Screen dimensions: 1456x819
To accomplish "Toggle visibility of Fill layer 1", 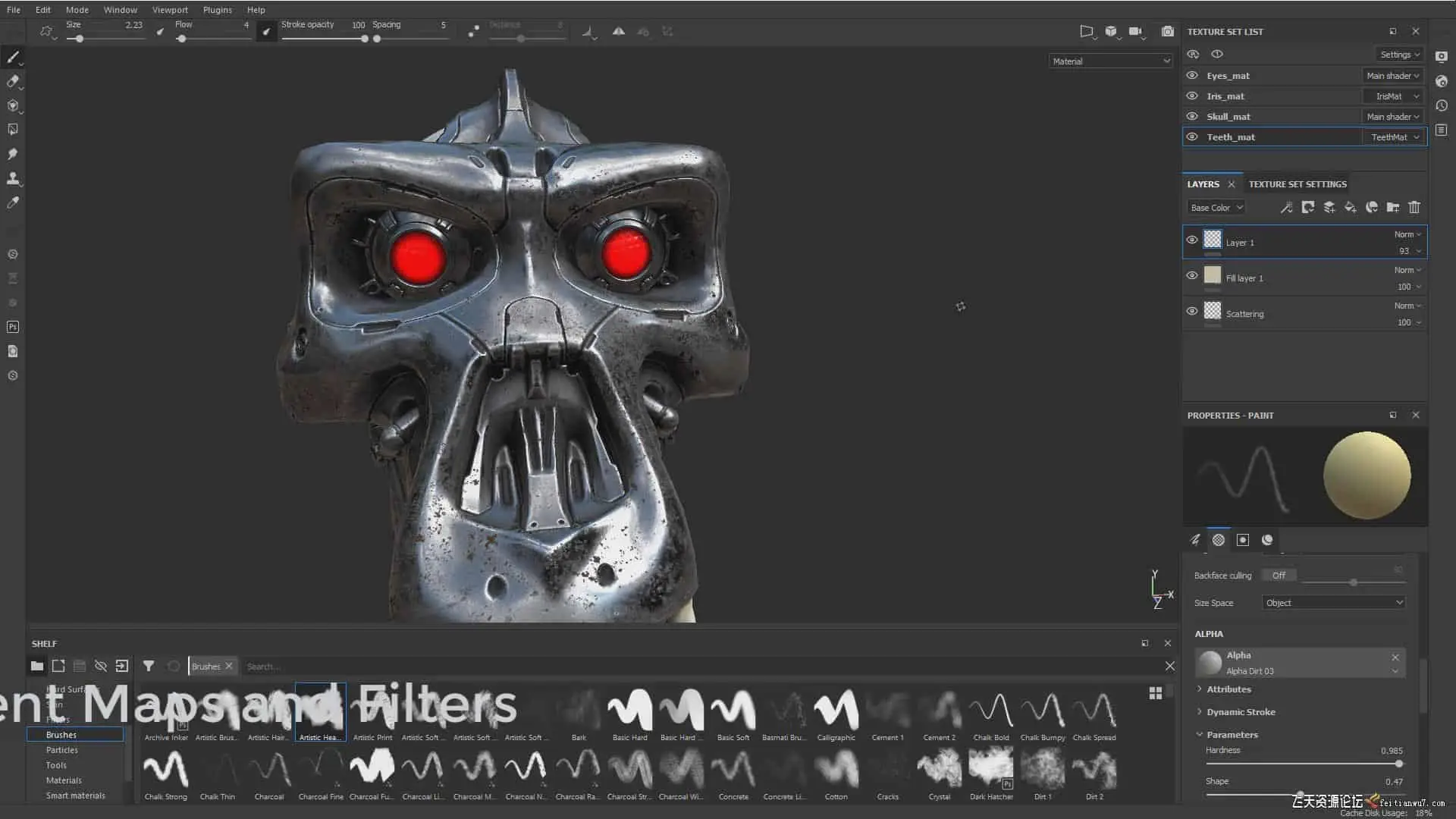I will [1192, 276].
